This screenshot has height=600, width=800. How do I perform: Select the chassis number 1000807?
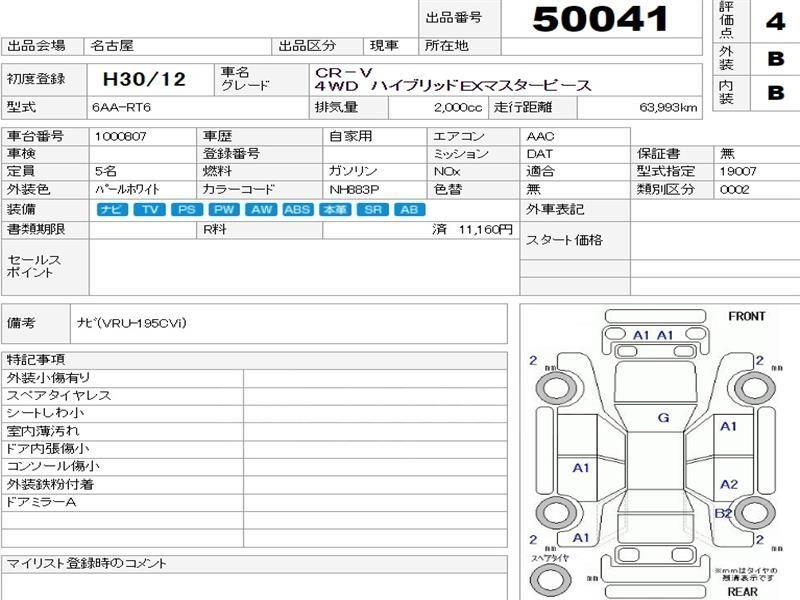120,137
